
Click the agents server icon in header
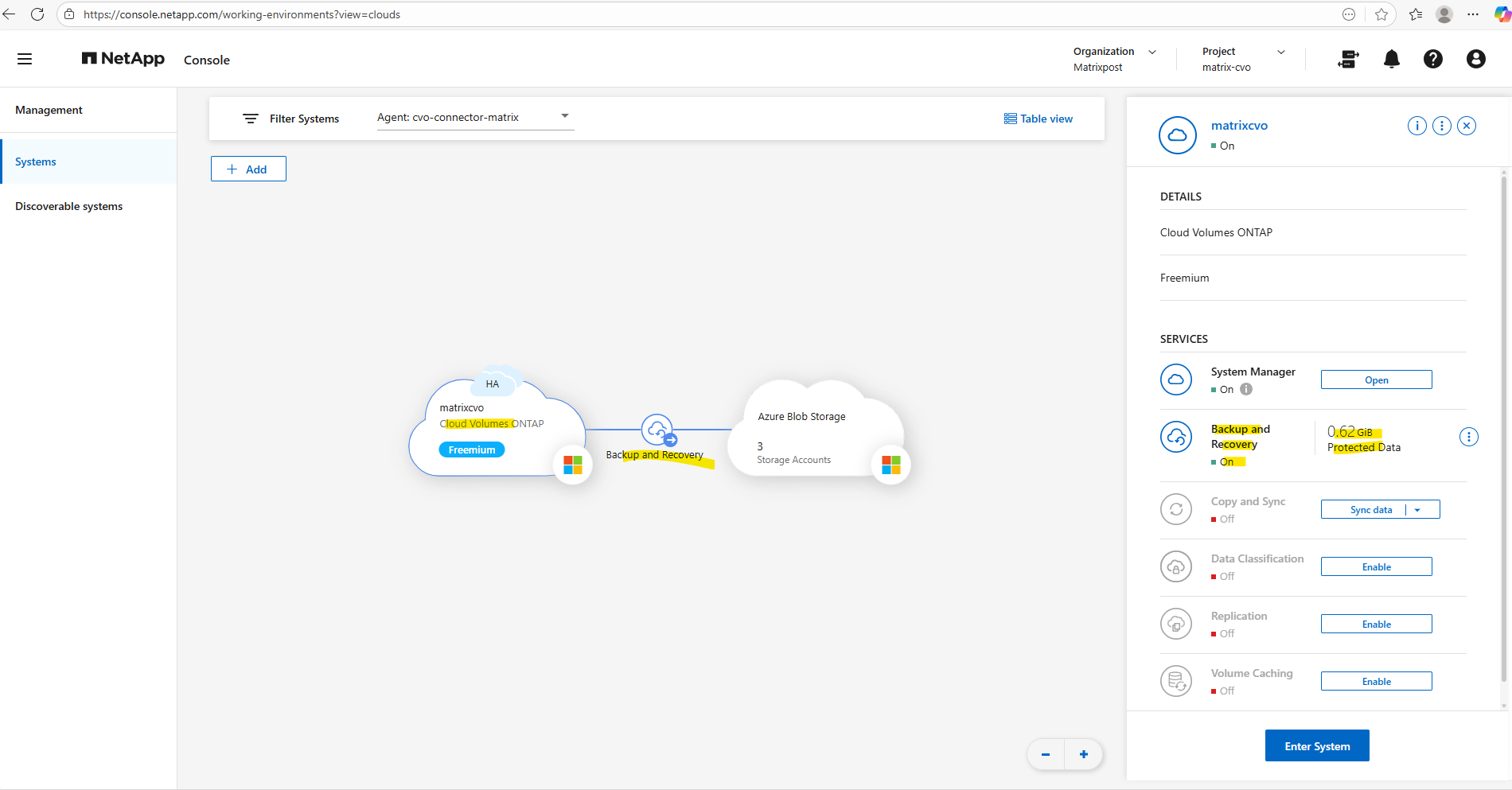coord(1348,59)
